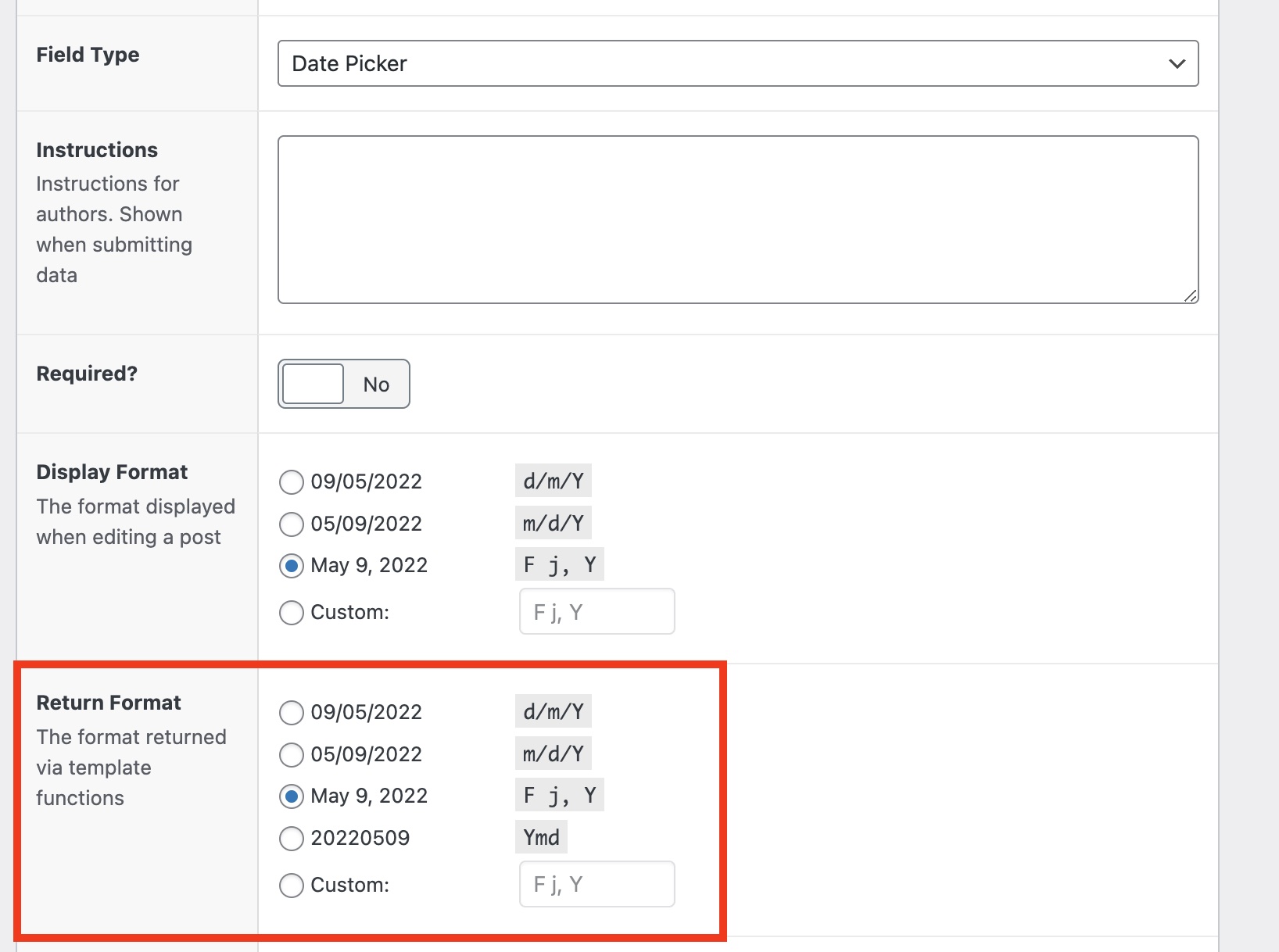This screenshot has width=1279, height=952.
Task: Select Return Format 09/05/2022 radio
Action: [x=292, y=712]
